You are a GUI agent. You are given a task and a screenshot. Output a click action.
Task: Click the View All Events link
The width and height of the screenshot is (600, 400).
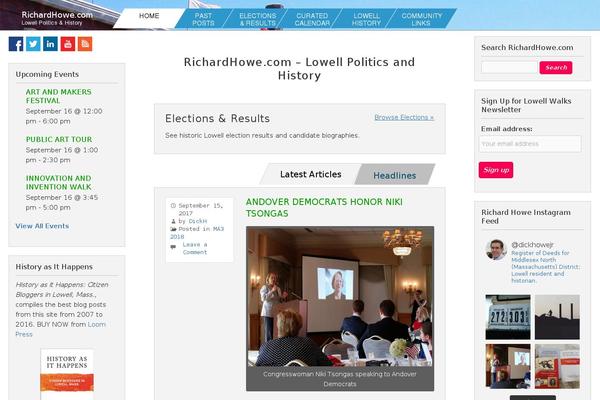[x=42, y=226]
